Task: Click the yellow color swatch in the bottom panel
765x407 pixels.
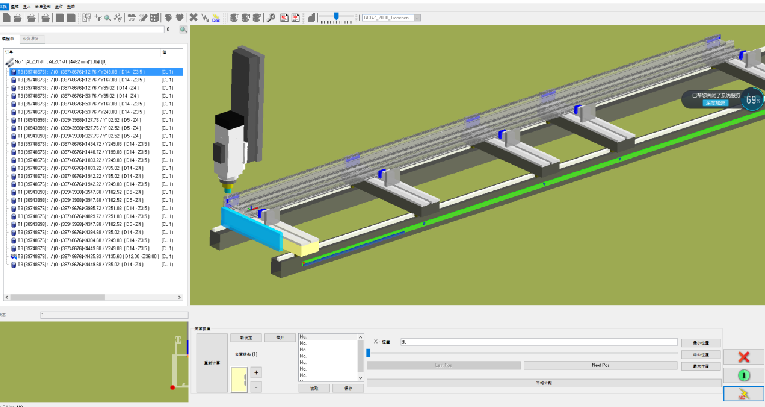Action: [x=238, y=378]
